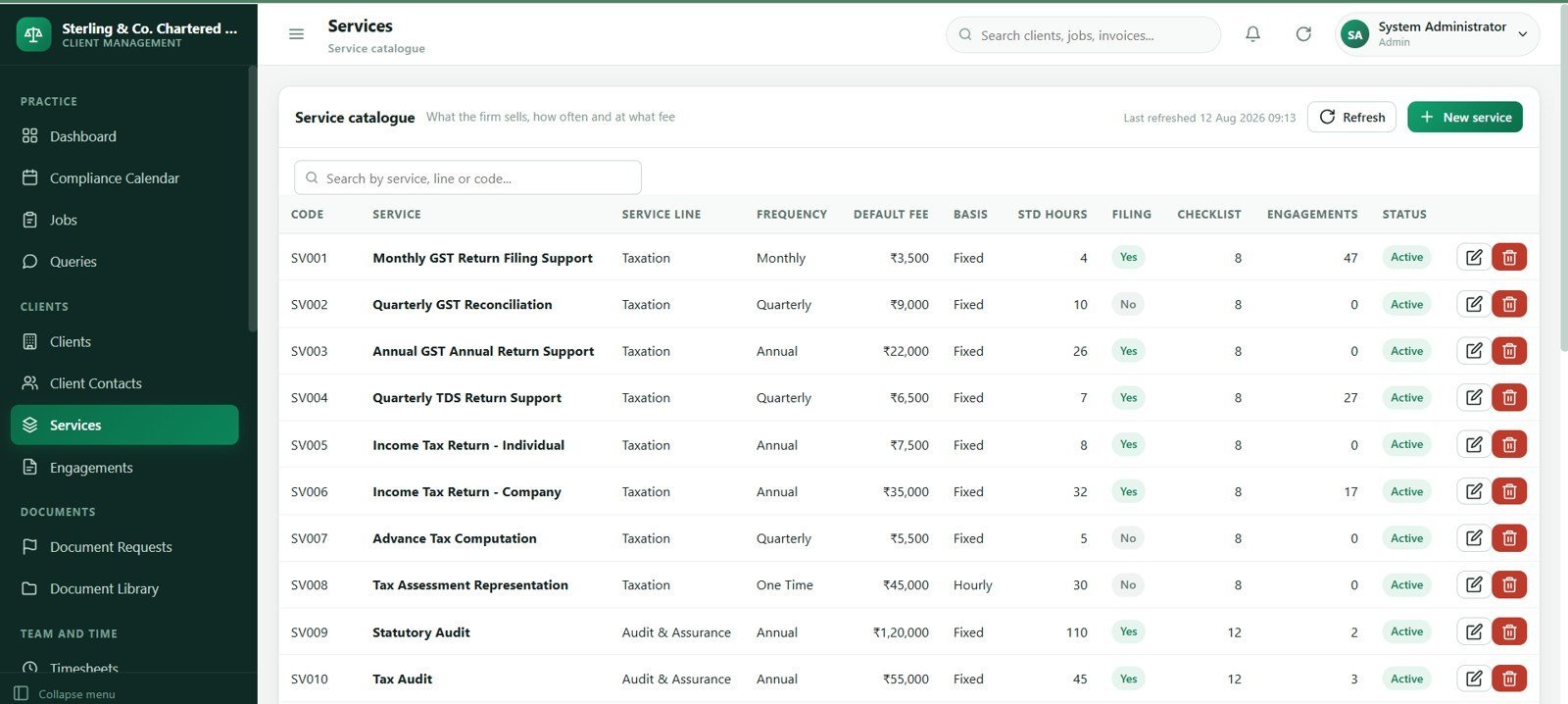Click the hamburger menu icon beside Services

[x=296, y=34]
